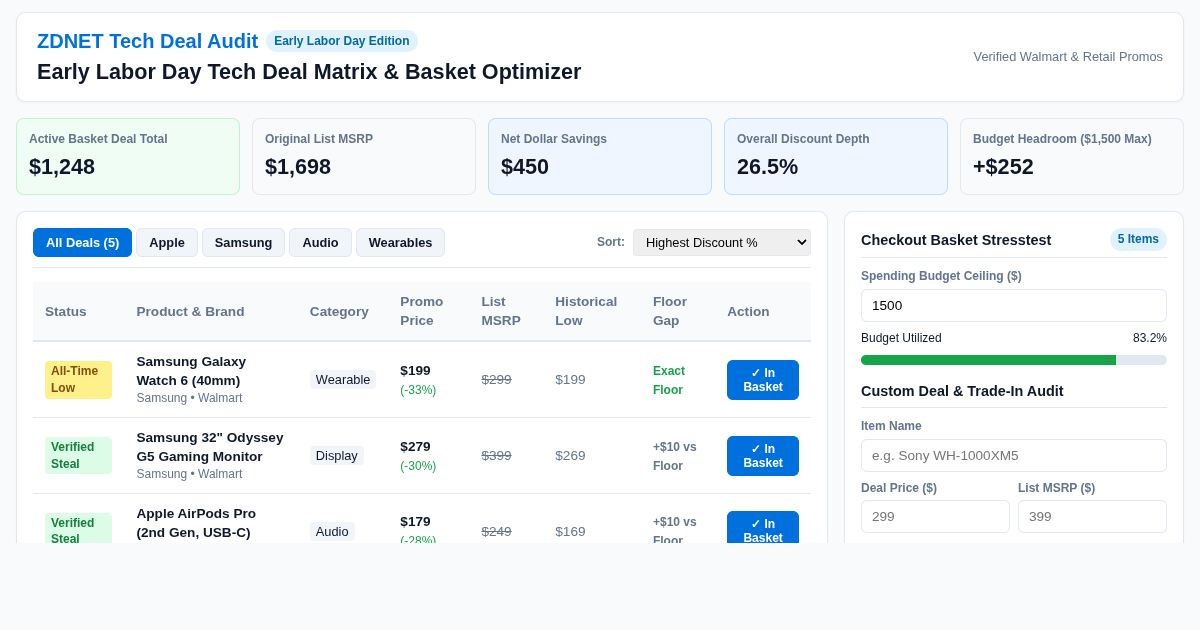Click the 5 Items basket badge

point(1138,239)
